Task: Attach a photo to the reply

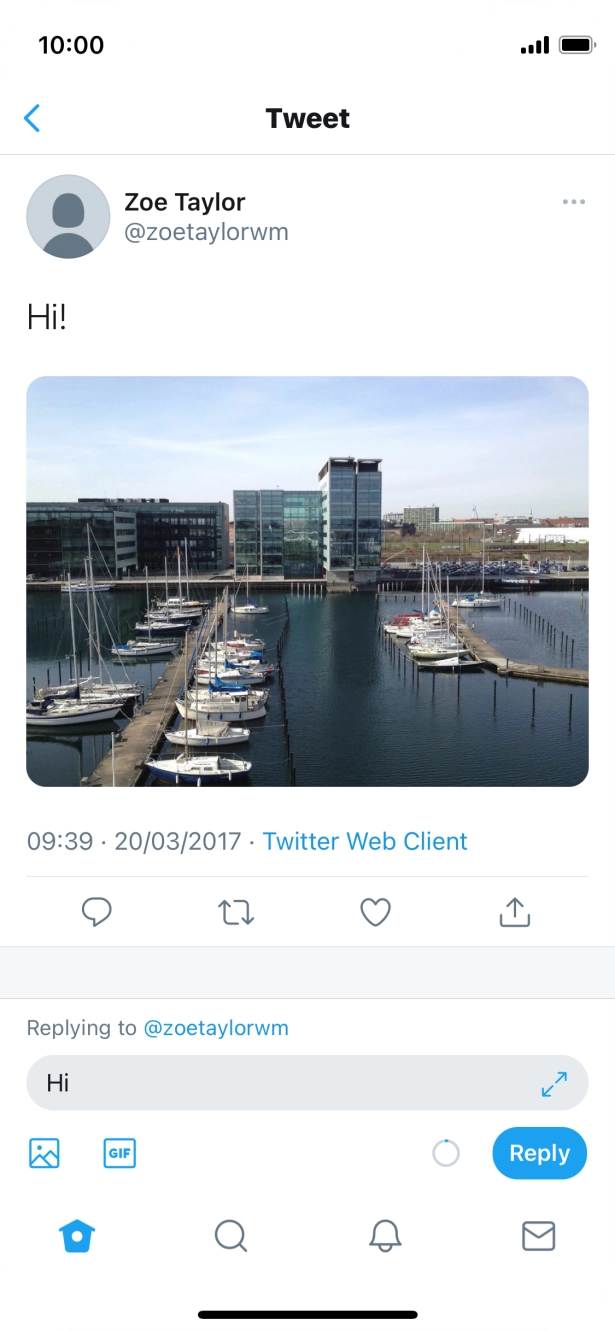Action: tap(44, 1153)
